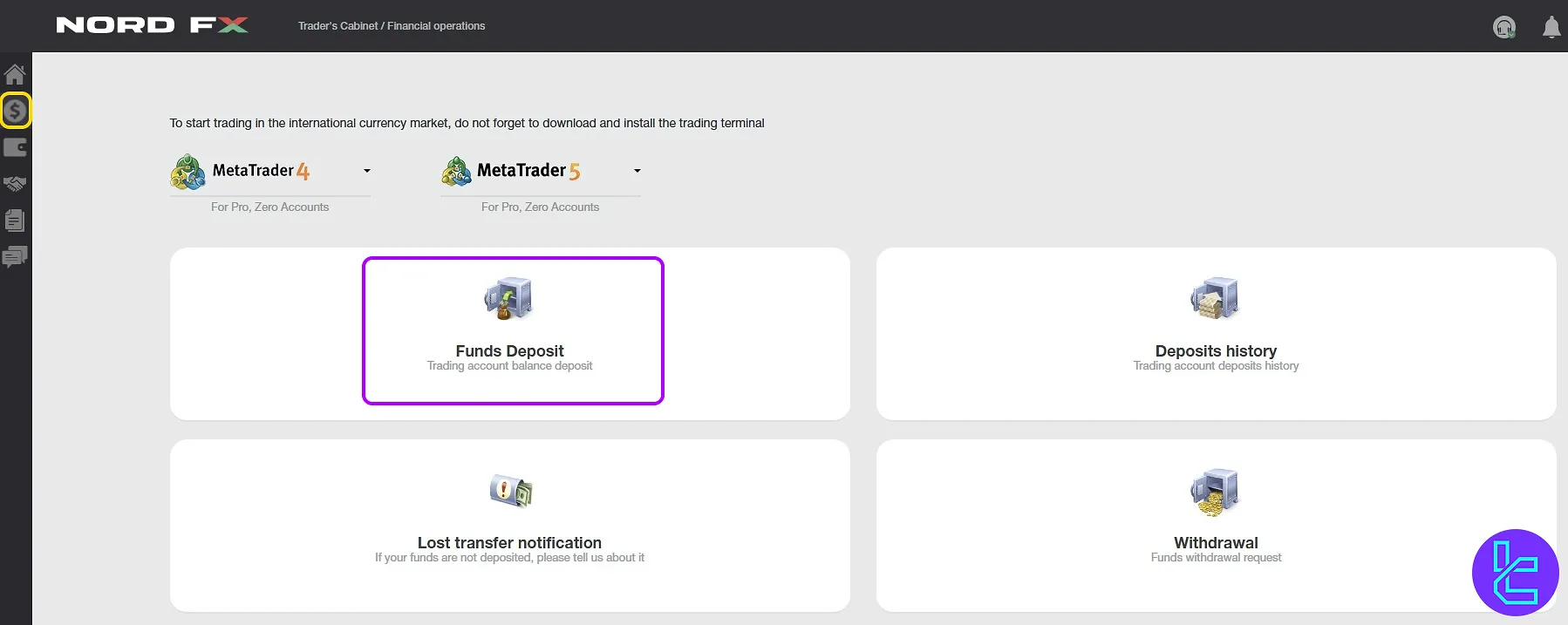Click the Withdrawal safe with coins icon

pyautogui.click(x=1216, y=493)
